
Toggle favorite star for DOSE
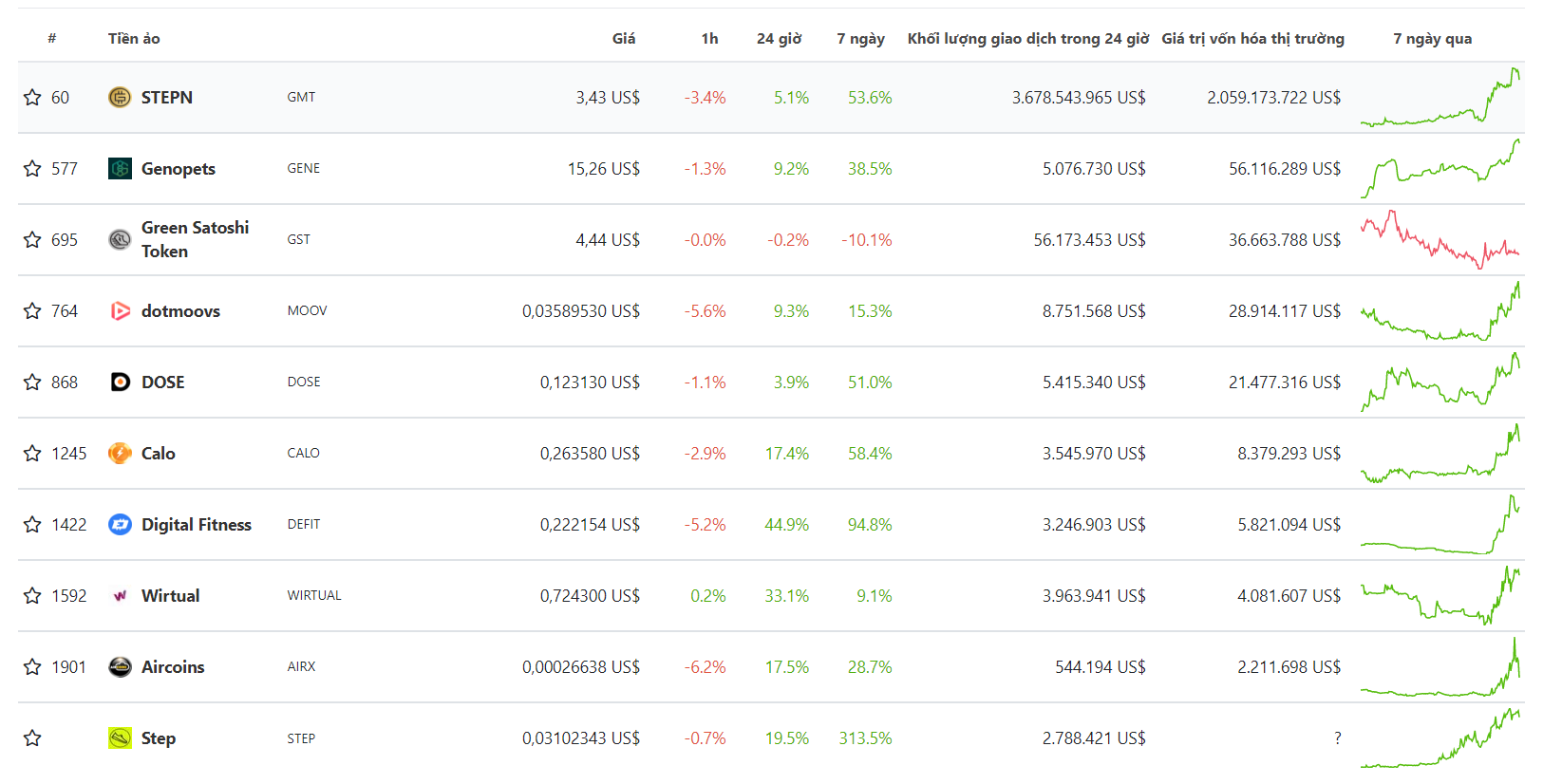(32, 382)
